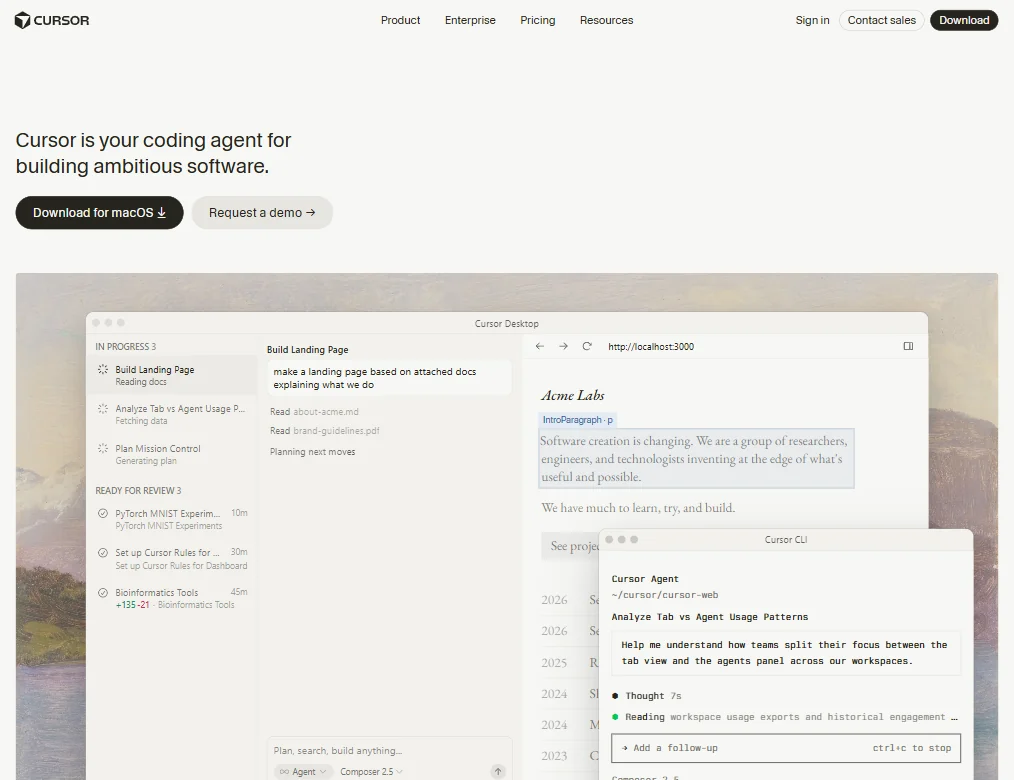This screenshot has height=780, width=1014.
Task: Click checkmark icon beside Set up Cursor Rules
Action: pyautogui.click(x=103, y=553)
